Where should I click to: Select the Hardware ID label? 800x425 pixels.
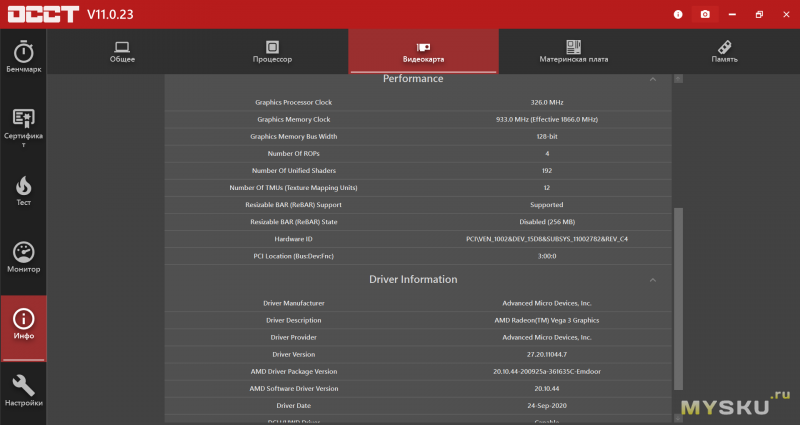coord(293,239)
